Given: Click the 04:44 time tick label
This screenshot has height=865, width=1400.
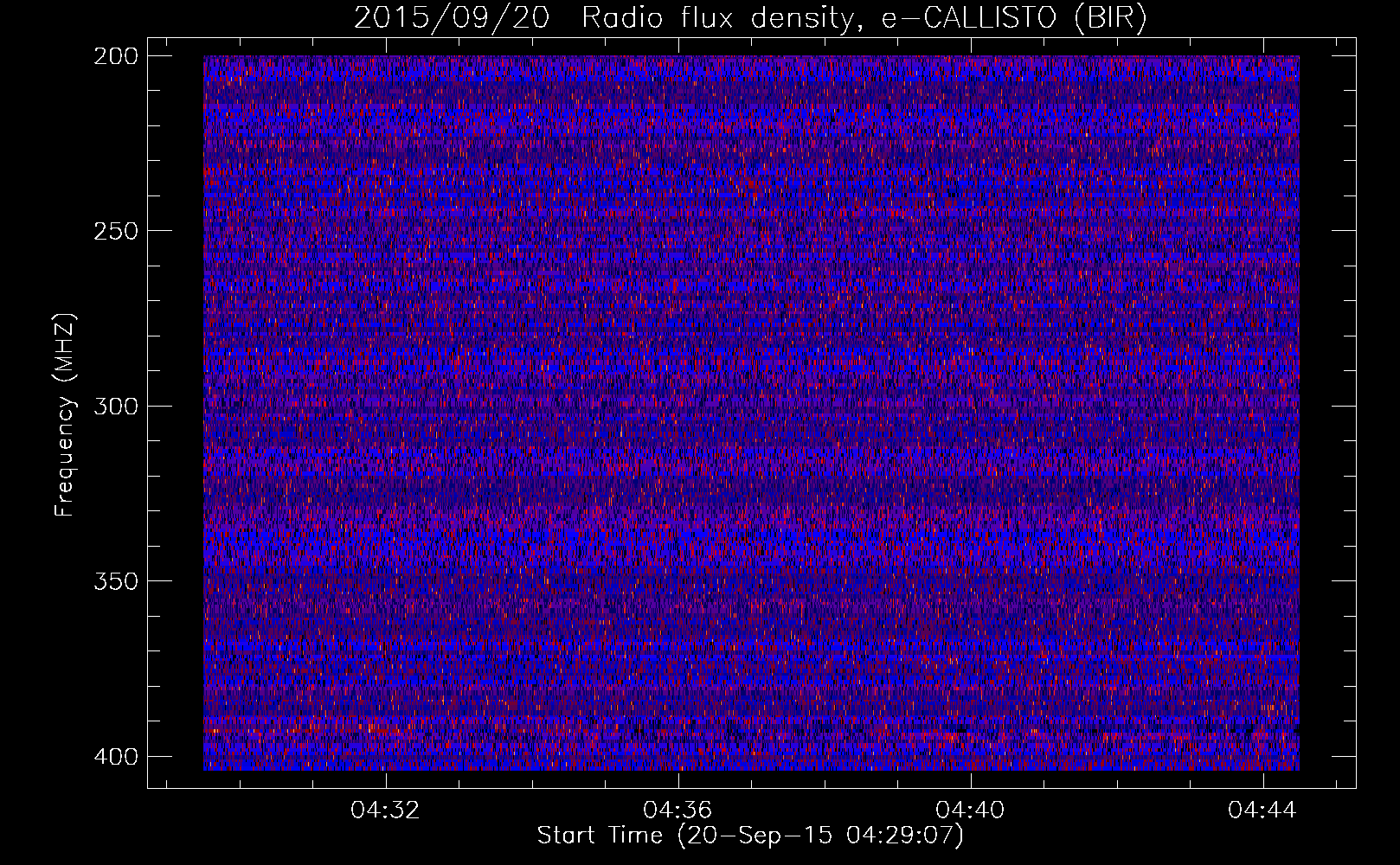Looking at the screenshot, I should click(1262, 810).
